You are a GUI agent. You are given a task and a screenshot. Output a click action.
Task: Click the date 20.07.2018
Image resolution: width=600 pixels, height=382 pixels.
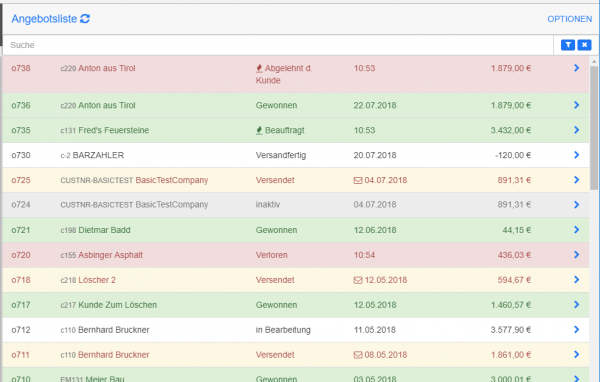[375, 155]
